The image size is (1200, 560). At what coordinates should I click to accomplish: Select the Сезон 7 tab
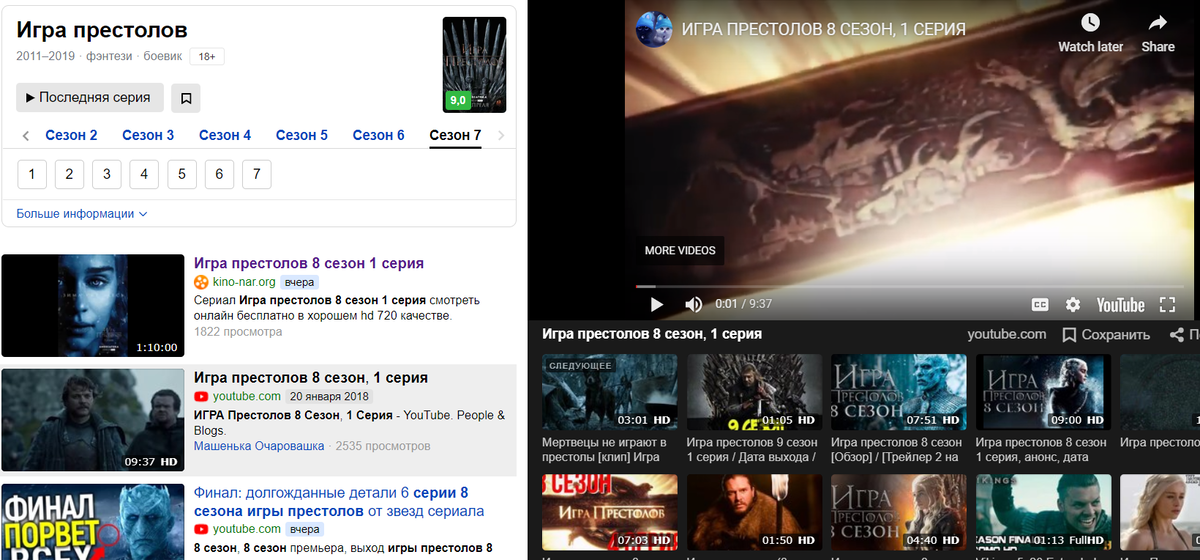(x=455, y=135)
